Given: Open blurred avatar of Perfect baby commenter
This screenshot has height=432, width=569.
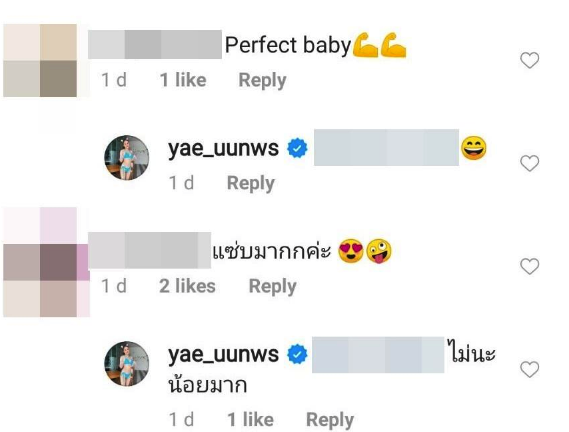Looking at the screenshot, I should tap(40, 60).
